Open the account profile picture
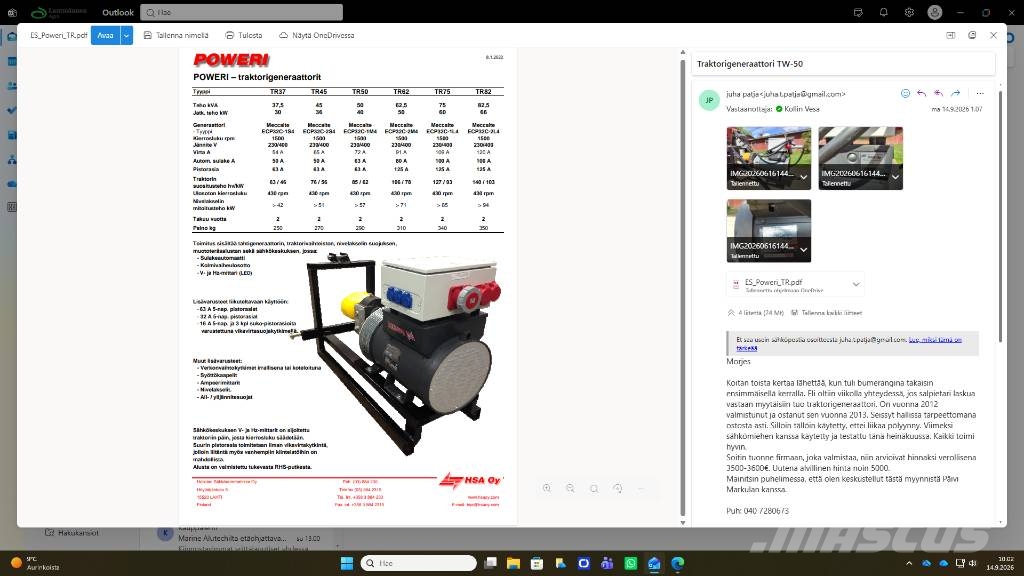1024x576 pixels. (x=935, y=12)
